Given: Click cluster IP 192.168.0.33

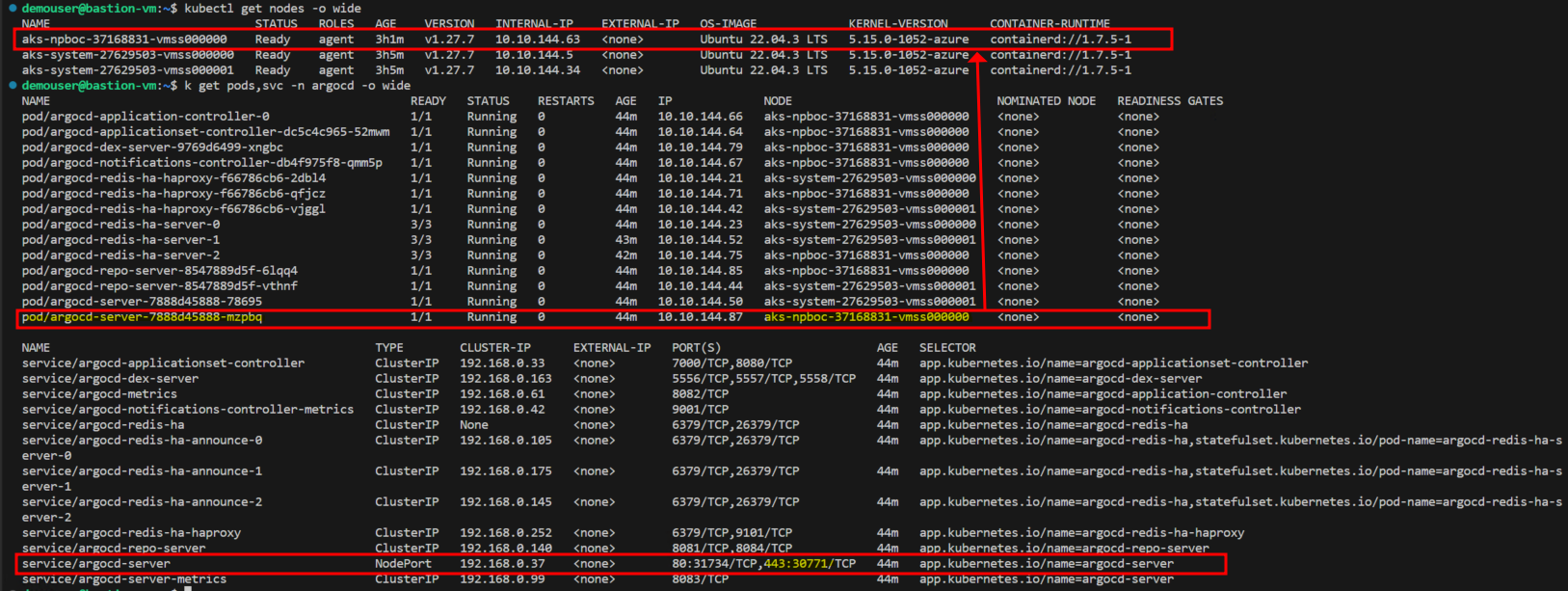Looking at the screenshot, I should click(x=502, y=363).
